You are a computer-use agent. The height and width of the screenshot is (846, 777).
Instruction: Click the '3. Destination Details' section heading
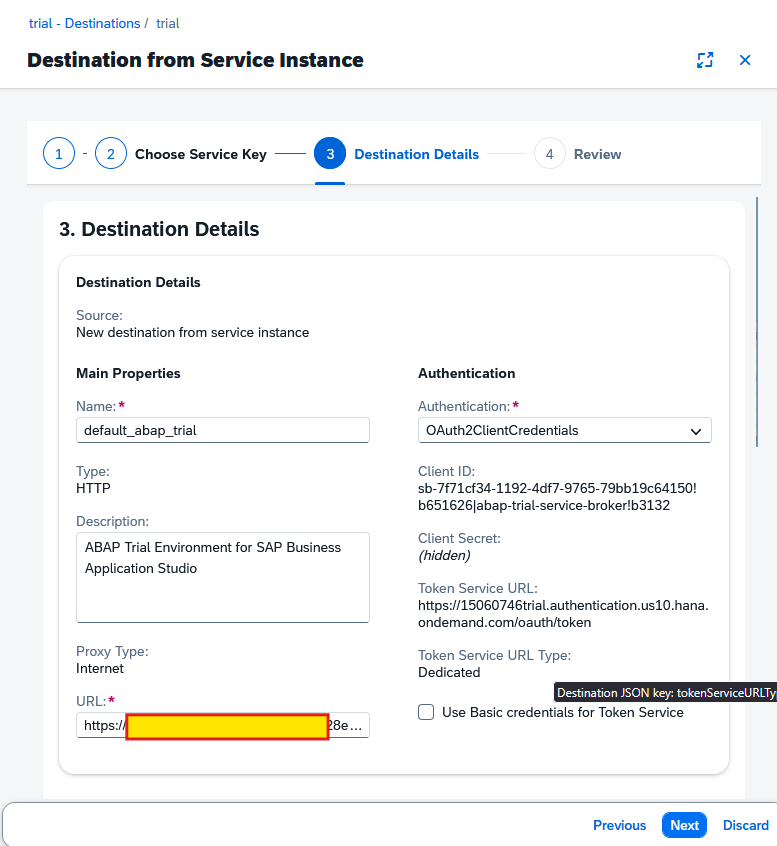point(159,229)
